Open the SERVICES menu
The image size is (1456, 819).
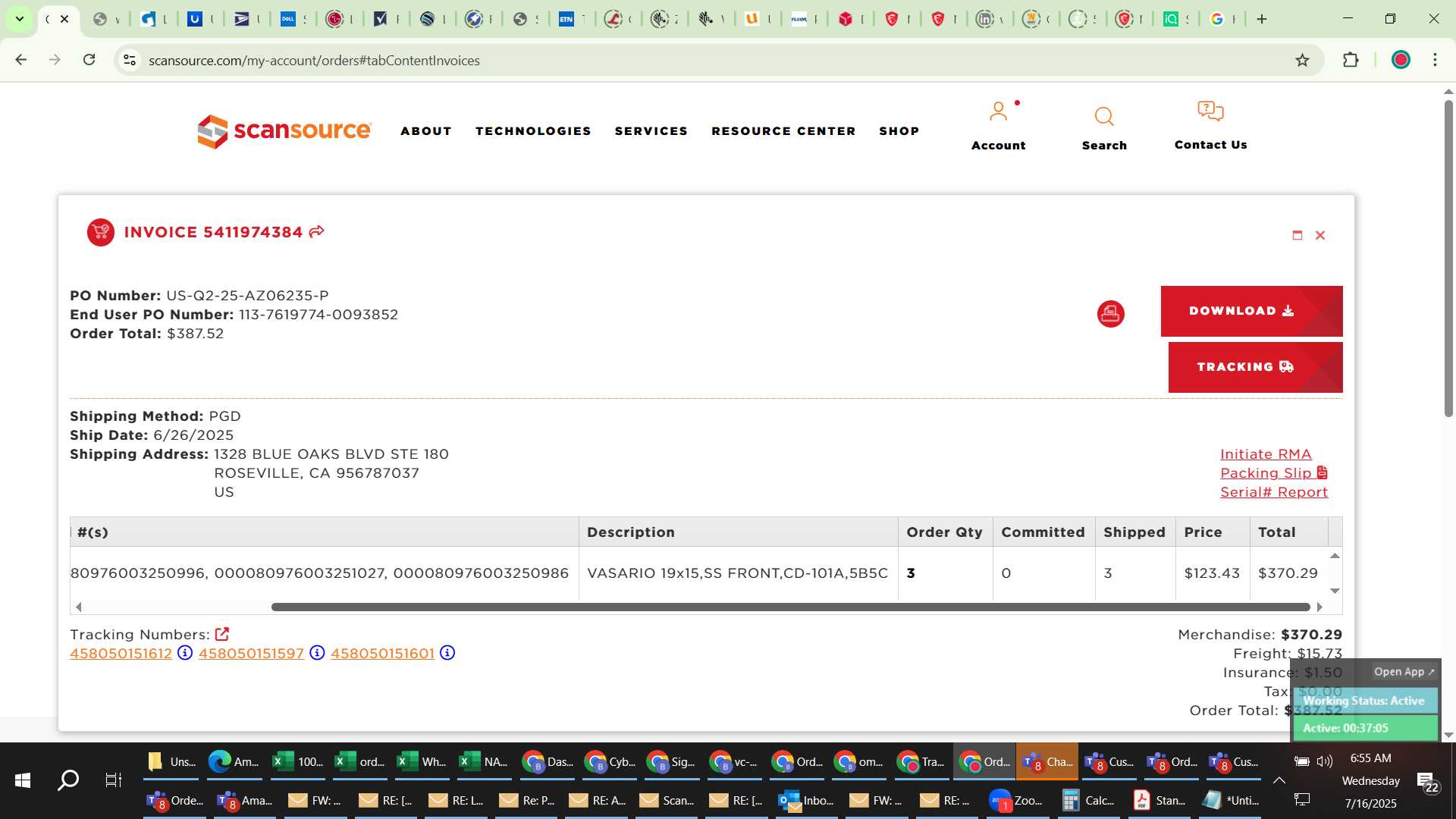(x=651, y=130)
